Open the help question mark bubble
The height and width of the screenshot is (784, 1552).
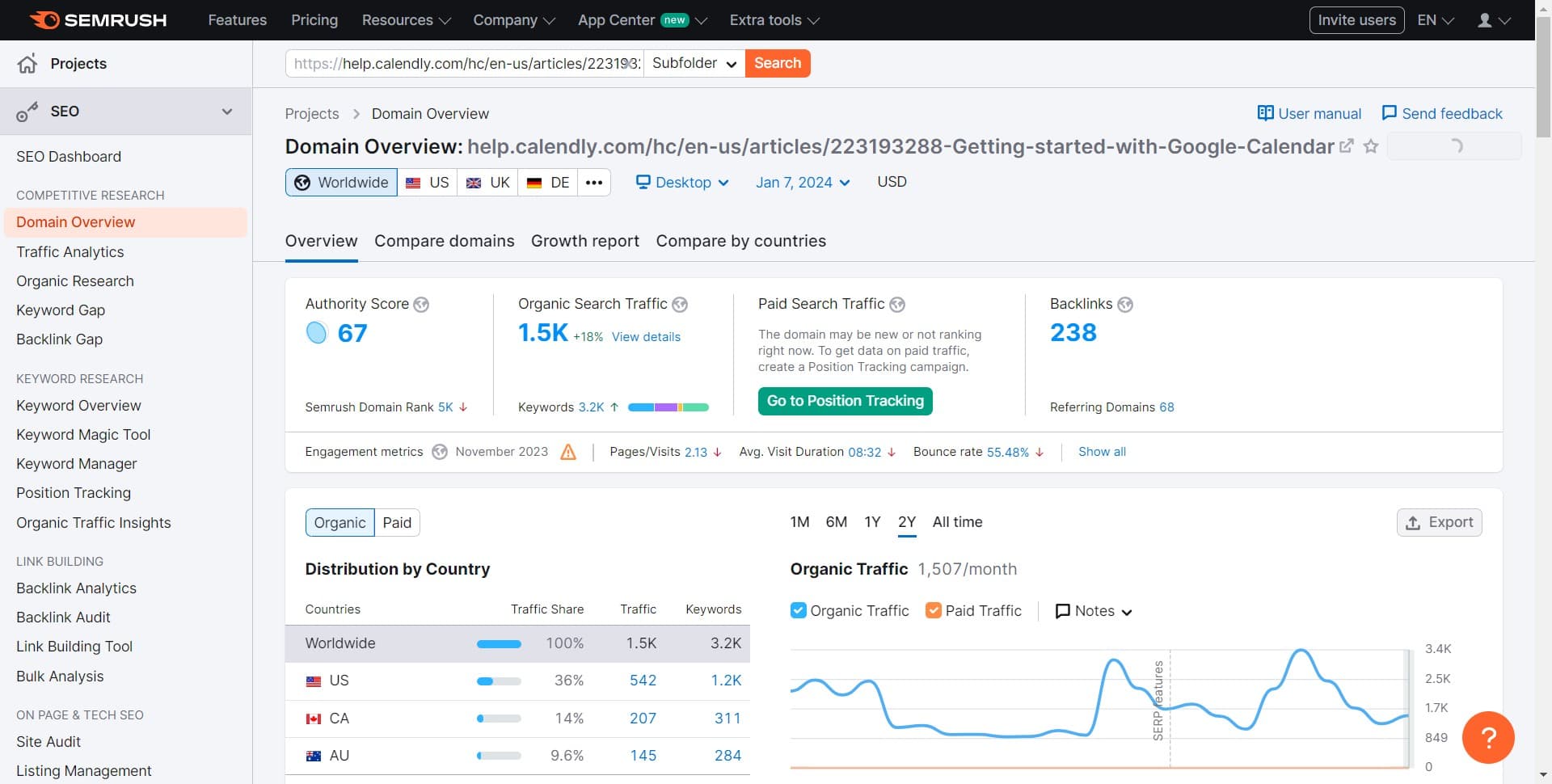(1490, 737)
